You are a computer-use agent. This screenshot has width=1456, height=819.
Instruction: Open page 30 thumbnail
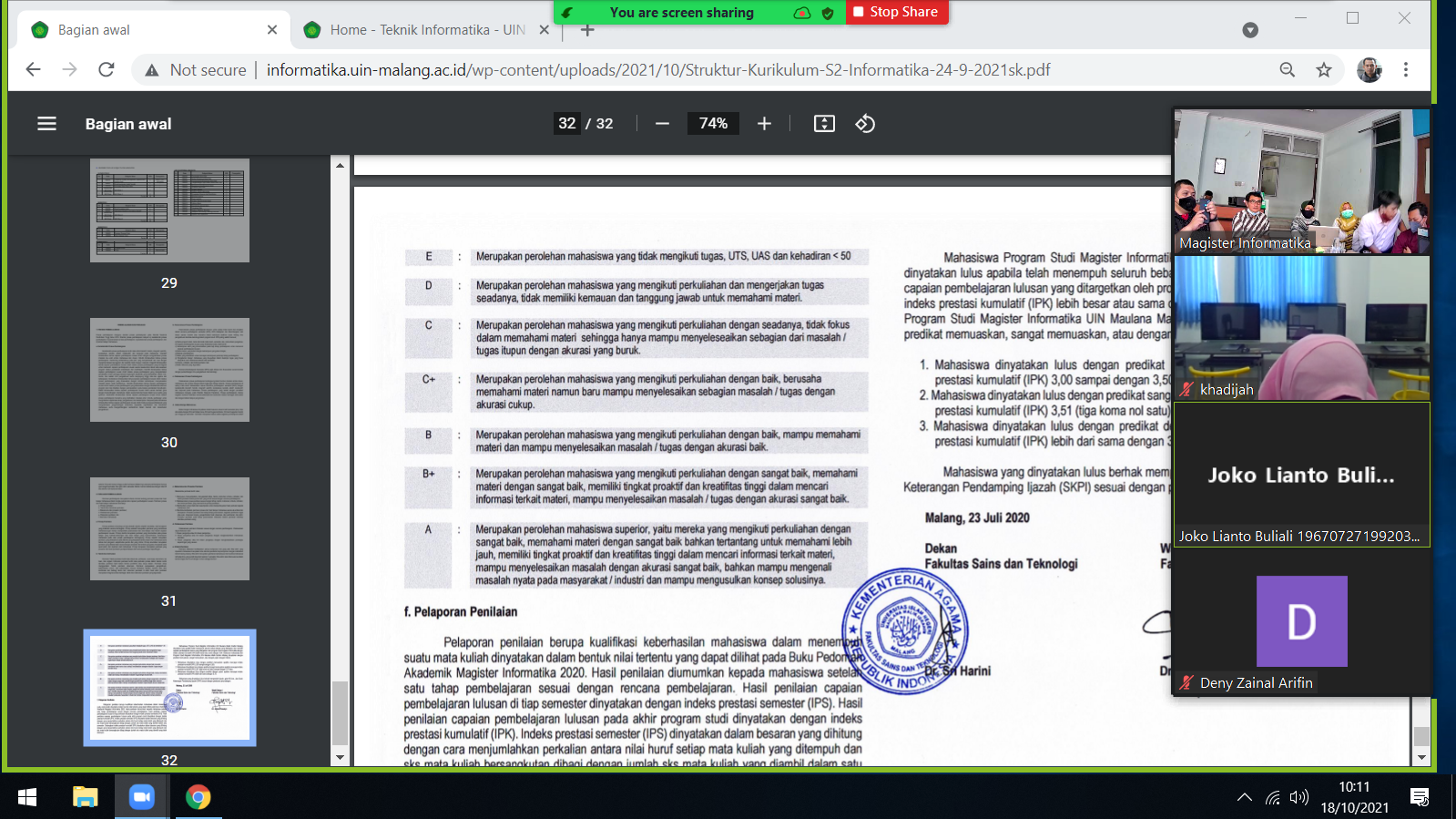coord(169,370)
